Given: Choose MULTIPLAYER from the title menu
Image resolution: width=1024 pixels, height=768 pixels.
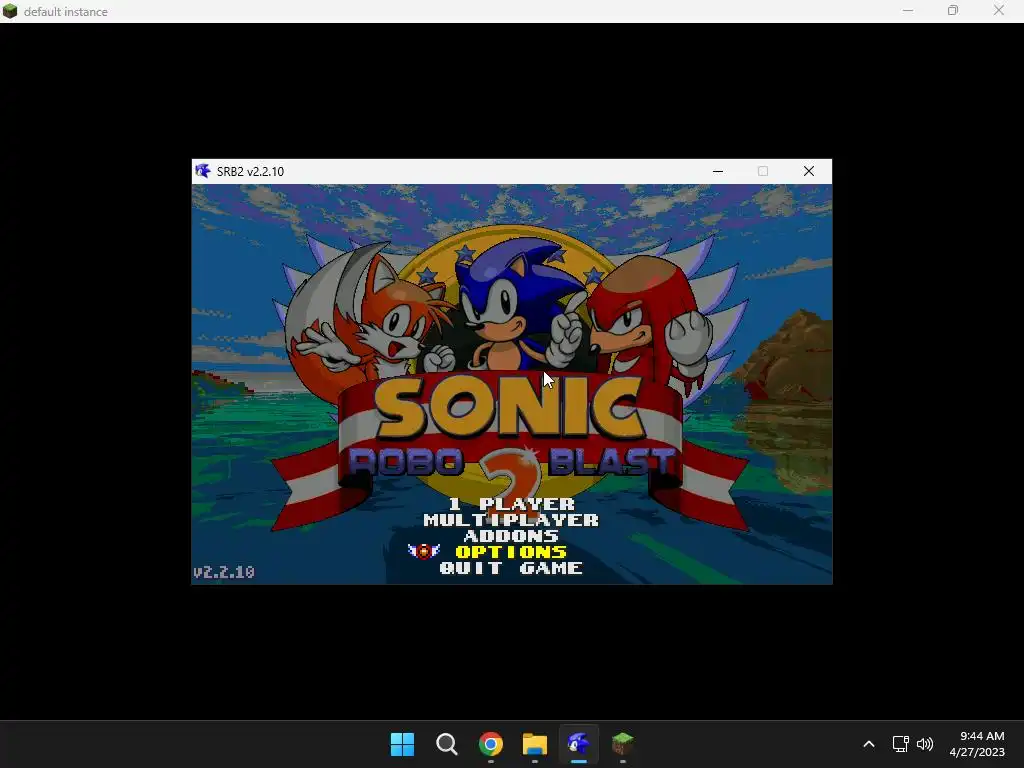Looking at the screenshot, I should [511, 520].
